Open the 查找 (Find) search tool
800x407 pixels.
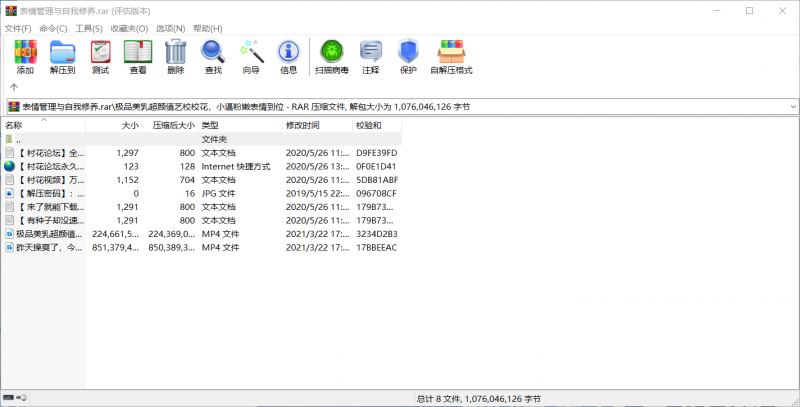[213, 57]
